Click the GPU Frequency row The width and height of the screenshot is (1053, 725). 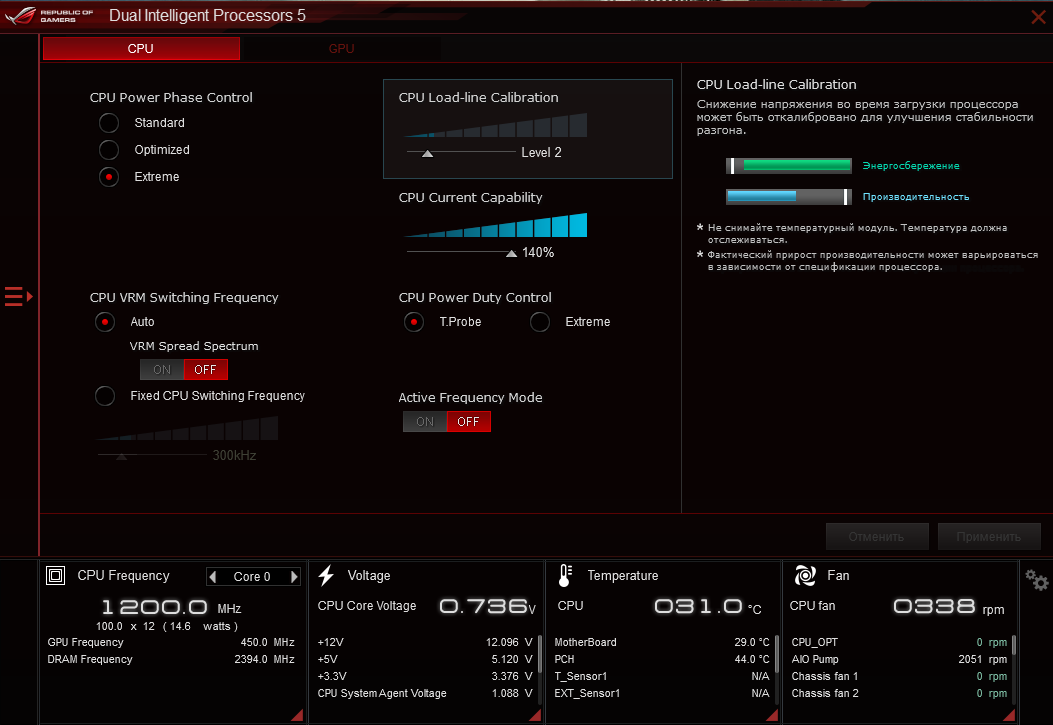(x=171, y=642)
